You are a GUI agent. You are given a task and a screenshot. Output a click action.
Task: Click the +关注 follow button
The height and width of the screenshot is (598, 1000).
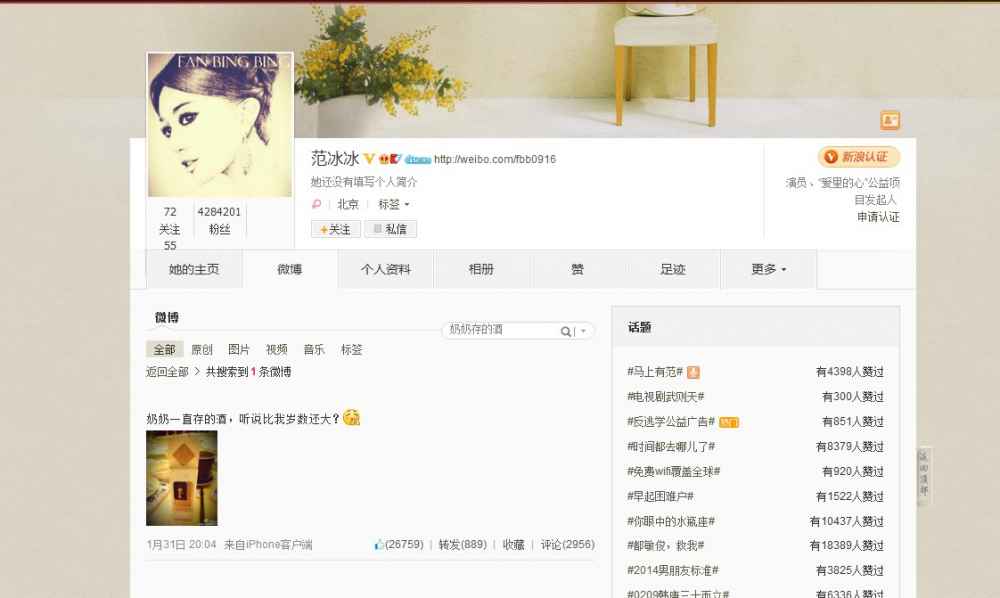(x=335, y=229)
